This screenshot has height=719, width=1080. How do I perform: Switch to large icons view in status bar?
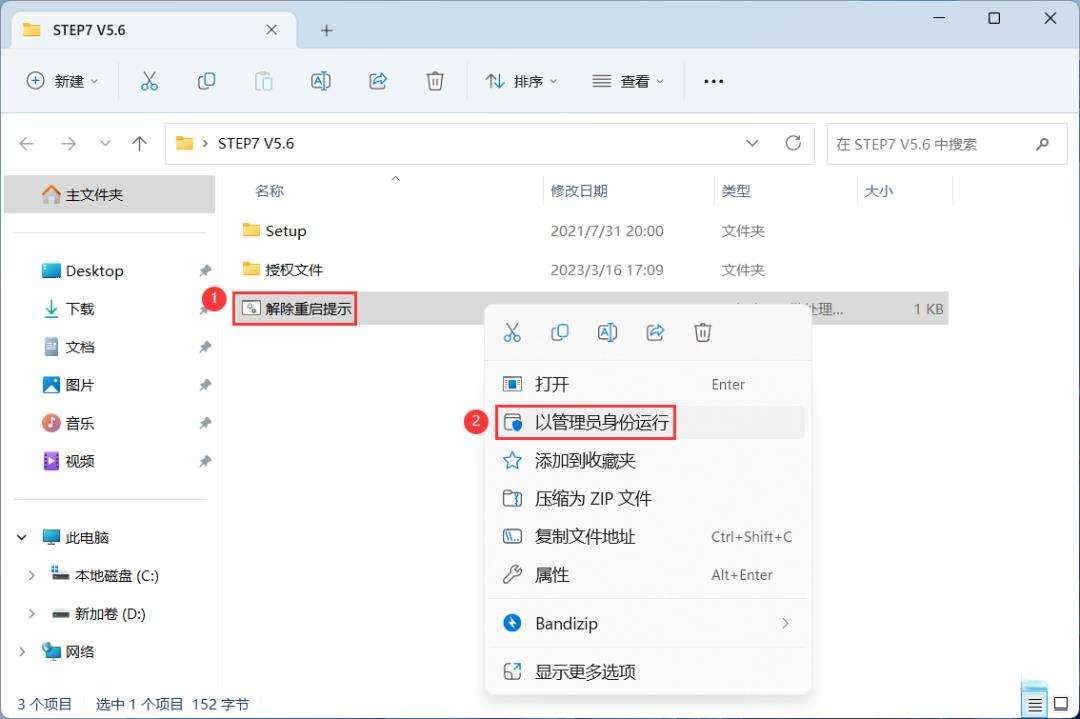click(x=1061, y=705)
